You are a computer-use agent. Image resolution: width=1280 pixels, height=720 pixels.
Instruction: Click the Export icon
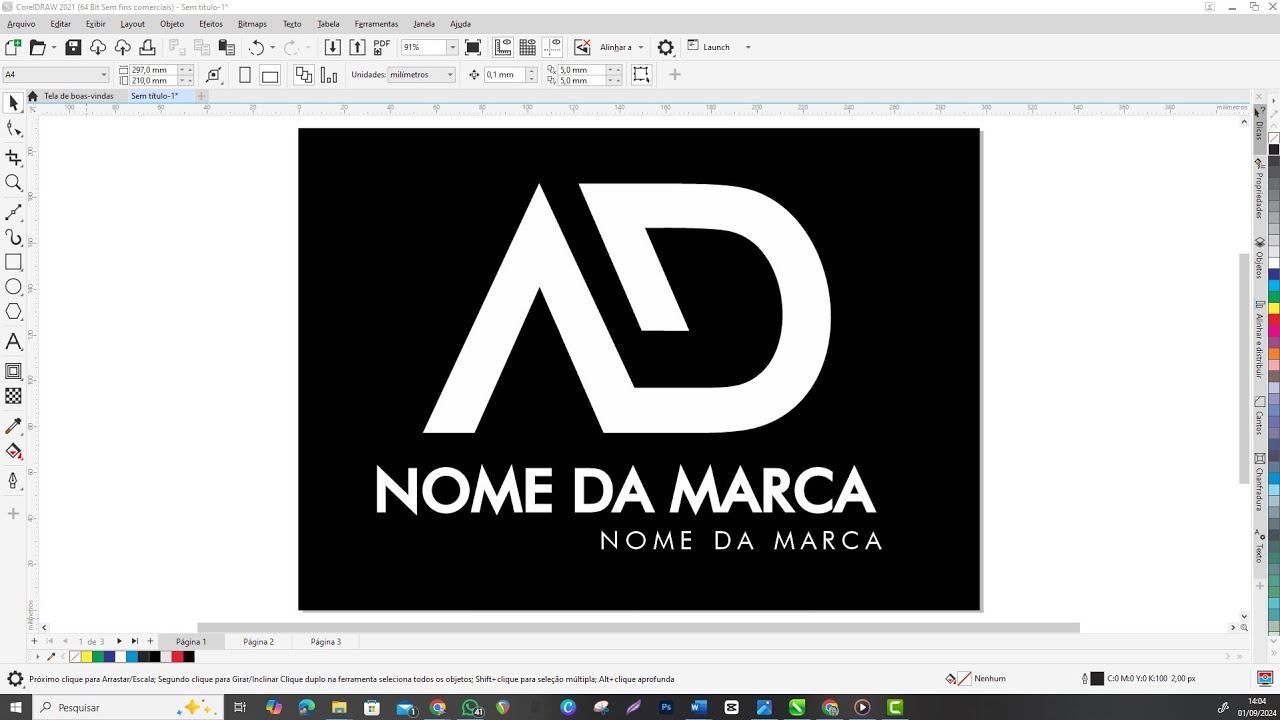pyautogui.click(x=357, y=47)
